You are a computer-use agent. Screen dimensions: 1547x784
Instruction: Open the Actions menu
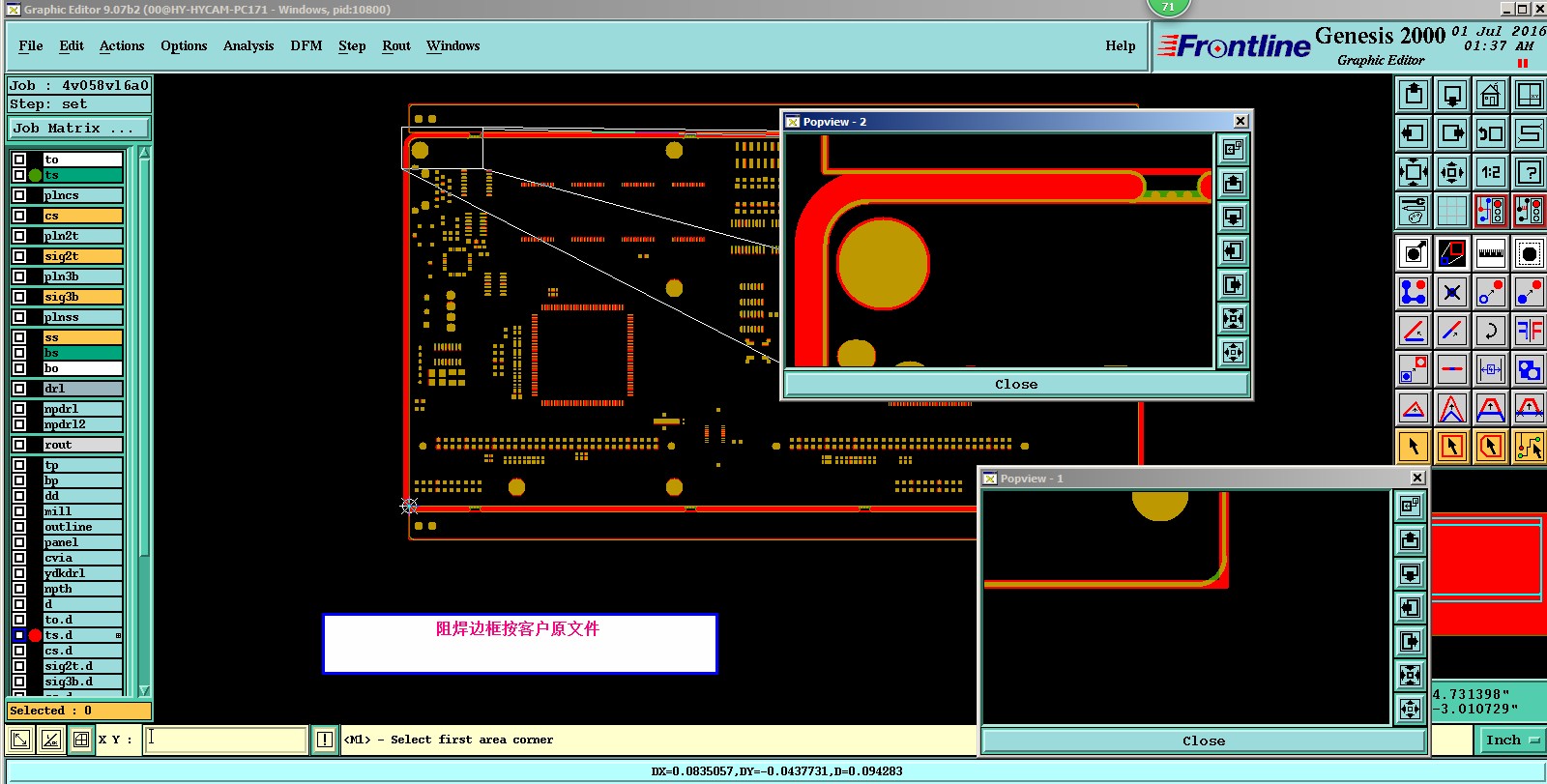pos(122,45)
